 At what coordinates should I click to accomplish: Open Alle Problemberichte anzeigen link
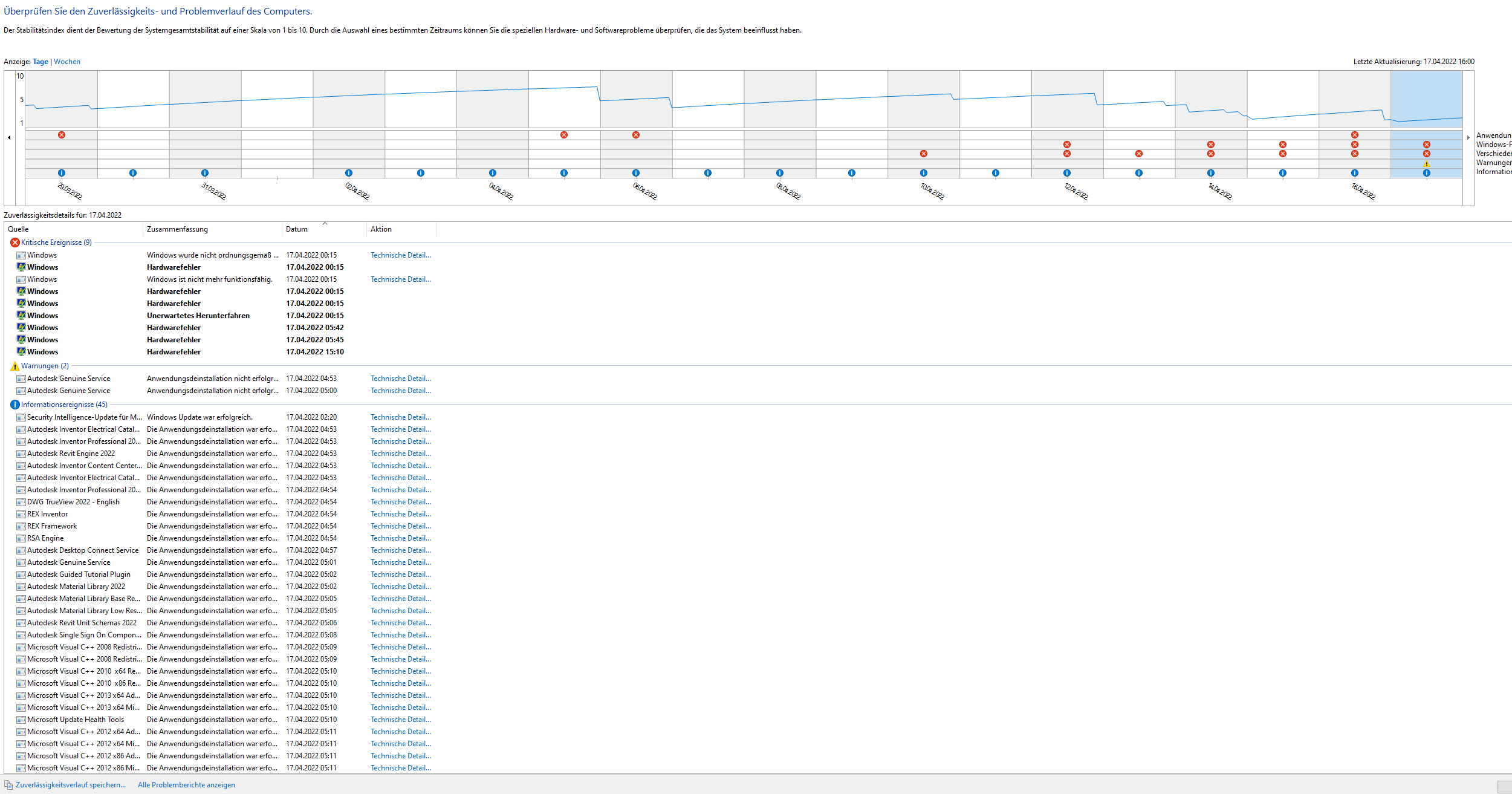pos(186,785)
